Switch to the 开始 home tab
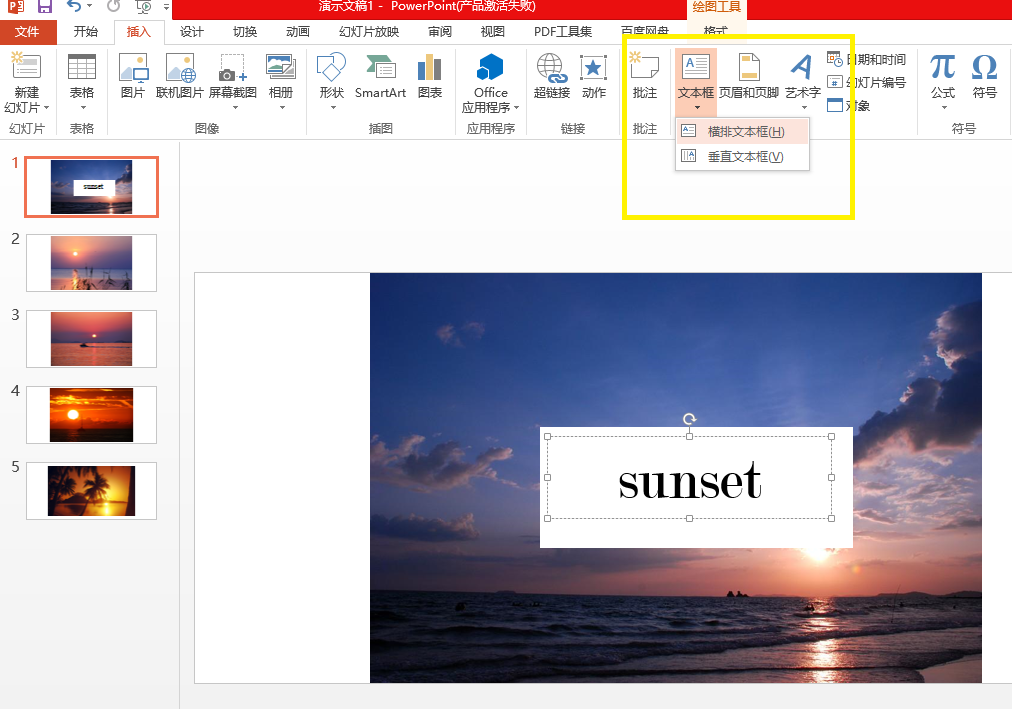The image size is (1012, 709). tap(85, 32)
